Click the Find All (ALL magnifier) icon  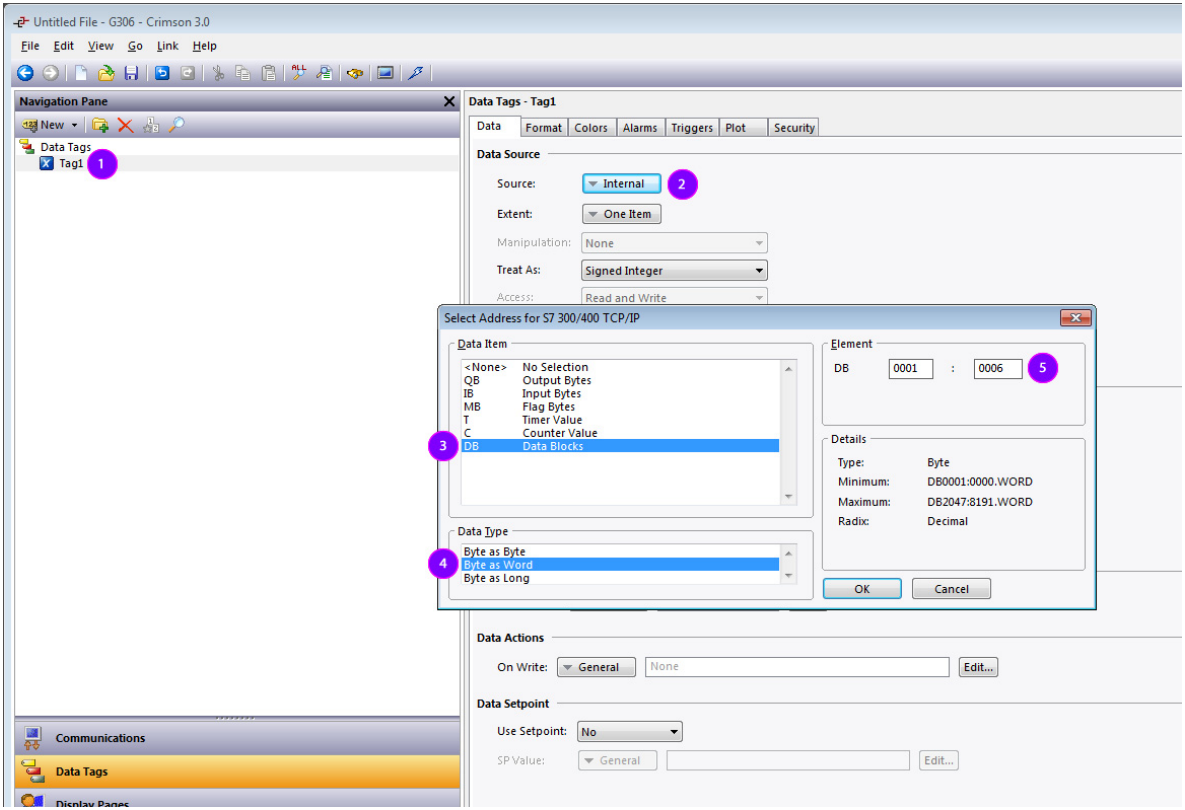coord(299,73)
